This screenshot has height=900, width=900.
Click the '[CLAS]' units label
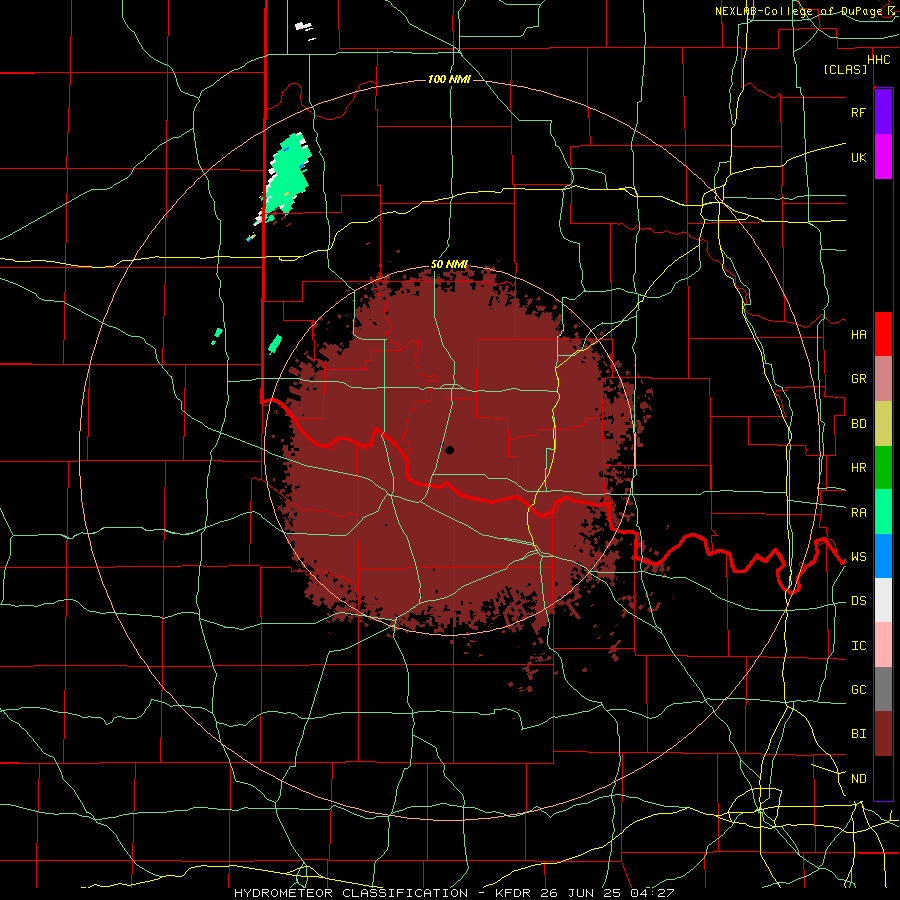845,69
